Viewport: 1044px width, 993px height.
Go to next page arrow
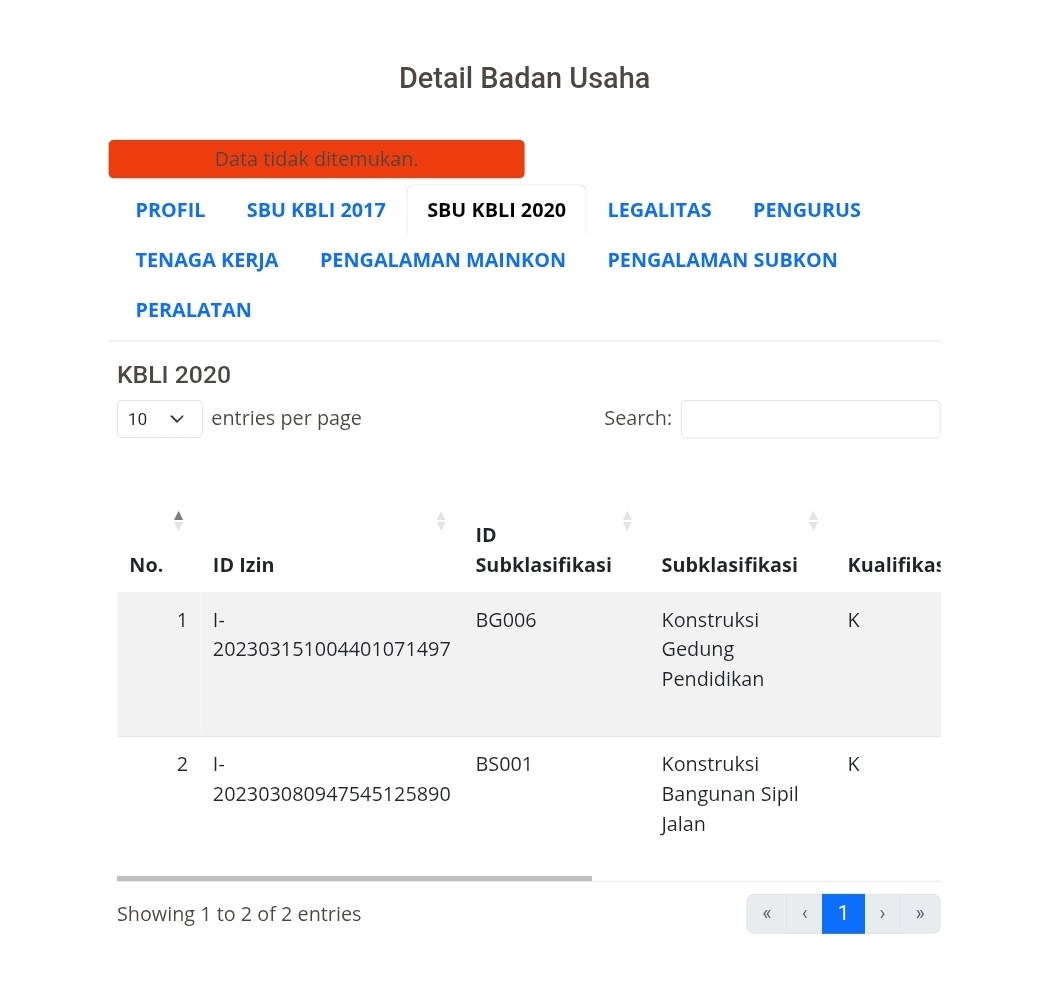point(882,914)
